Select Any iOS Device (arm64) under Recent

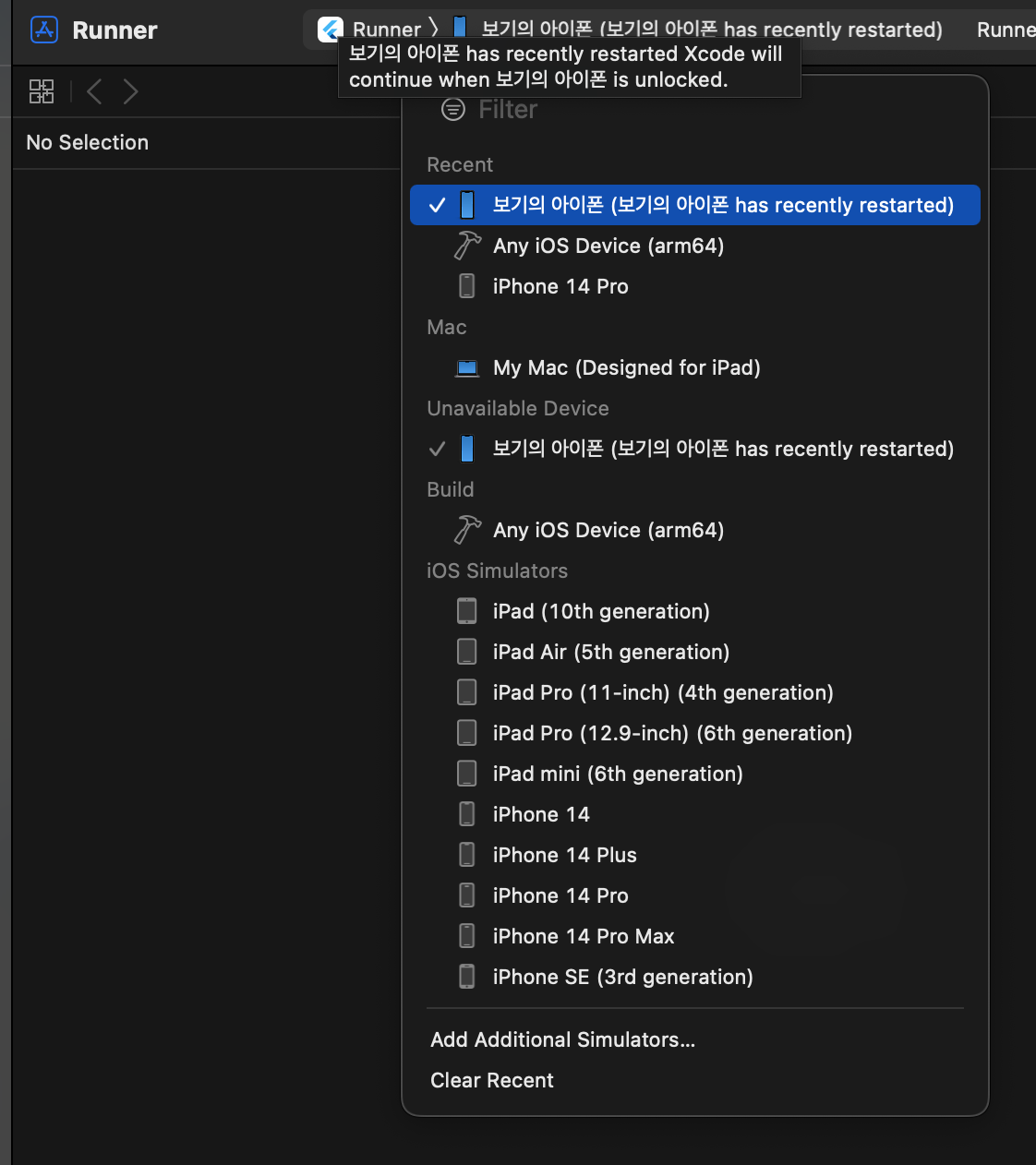tap(695, 246)
